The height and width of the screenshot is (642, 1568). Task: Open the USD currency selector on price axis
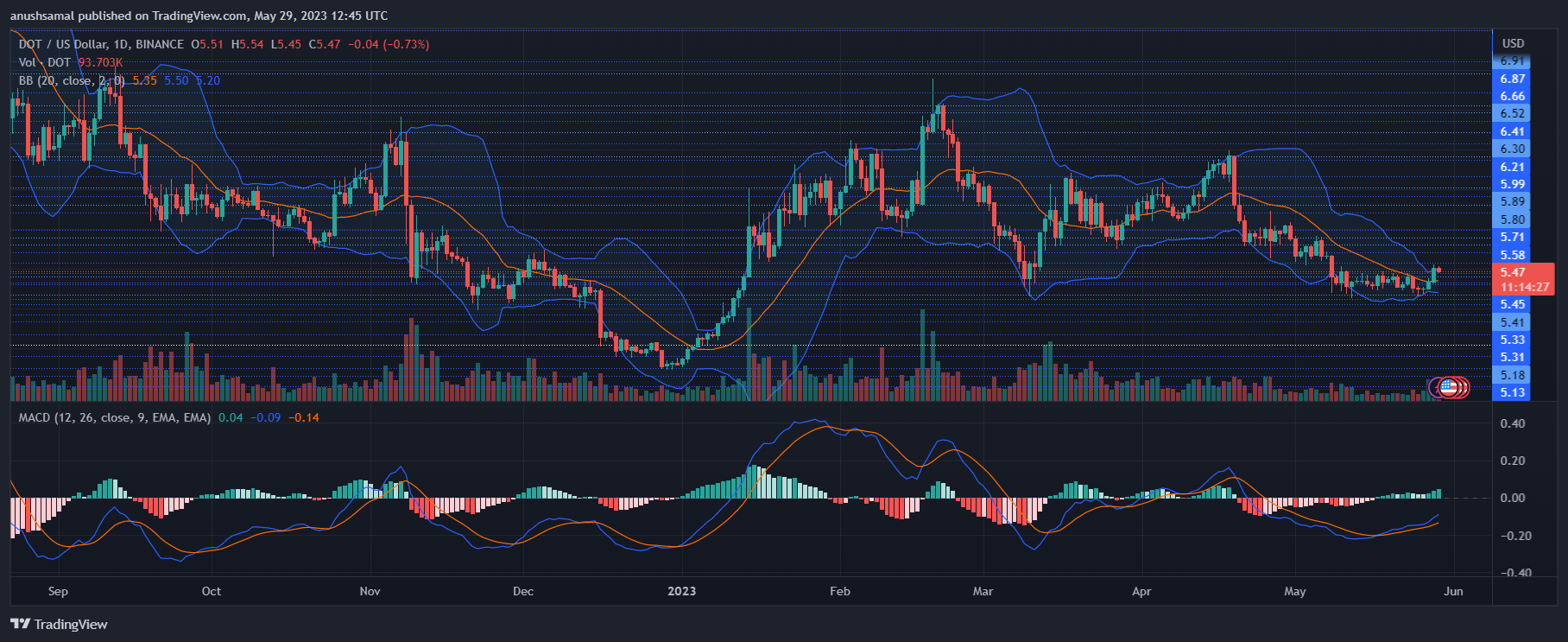coord(1513,43)
